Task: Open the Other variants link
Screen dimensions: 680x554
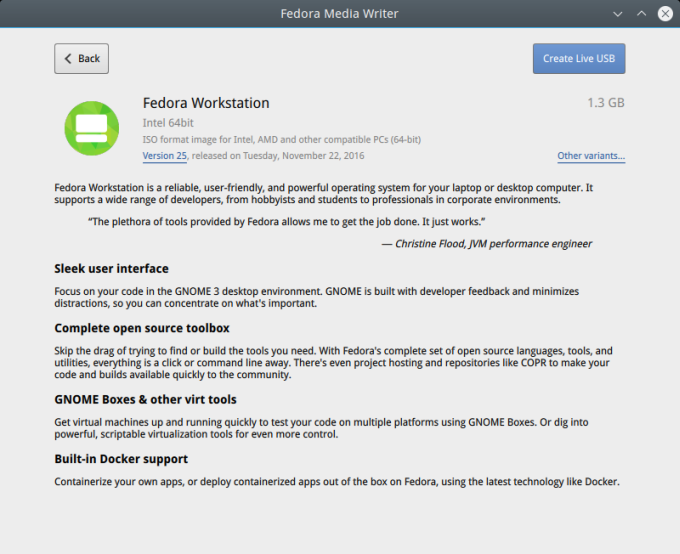Action: (x=591, y=156)
